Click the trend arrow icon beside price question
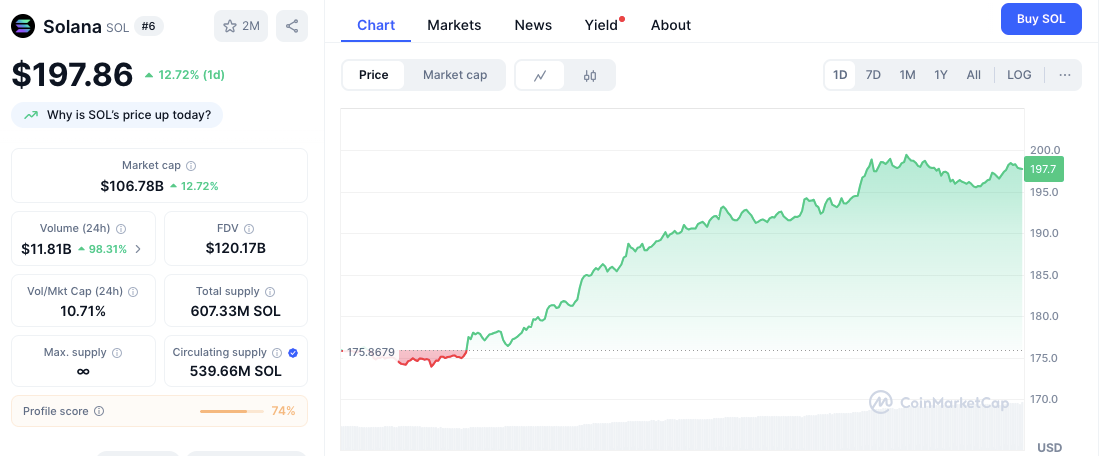 (31, 115)
